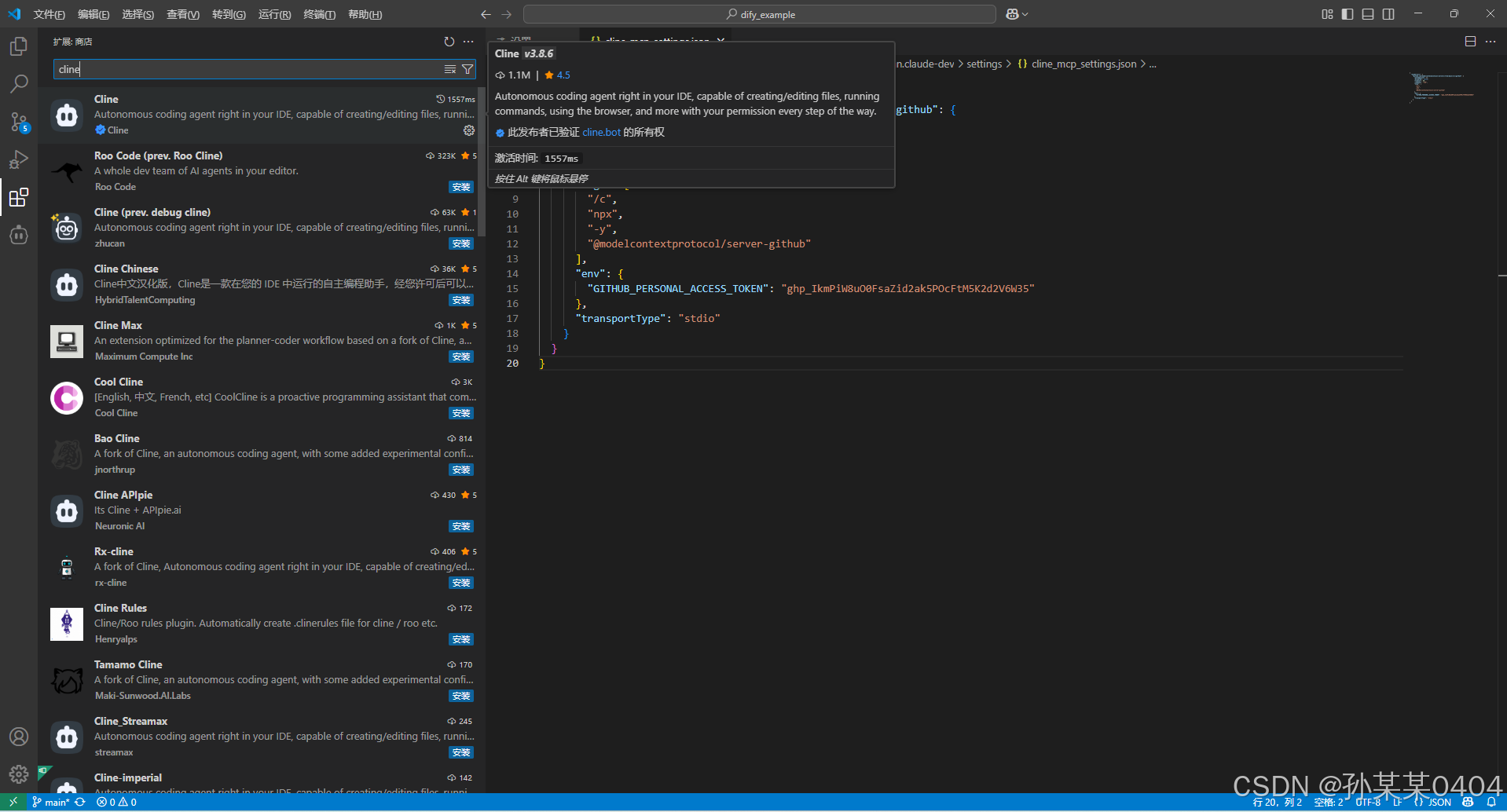
Task: Open Copilot status icon in status bar
Action: pos(1468,802)
